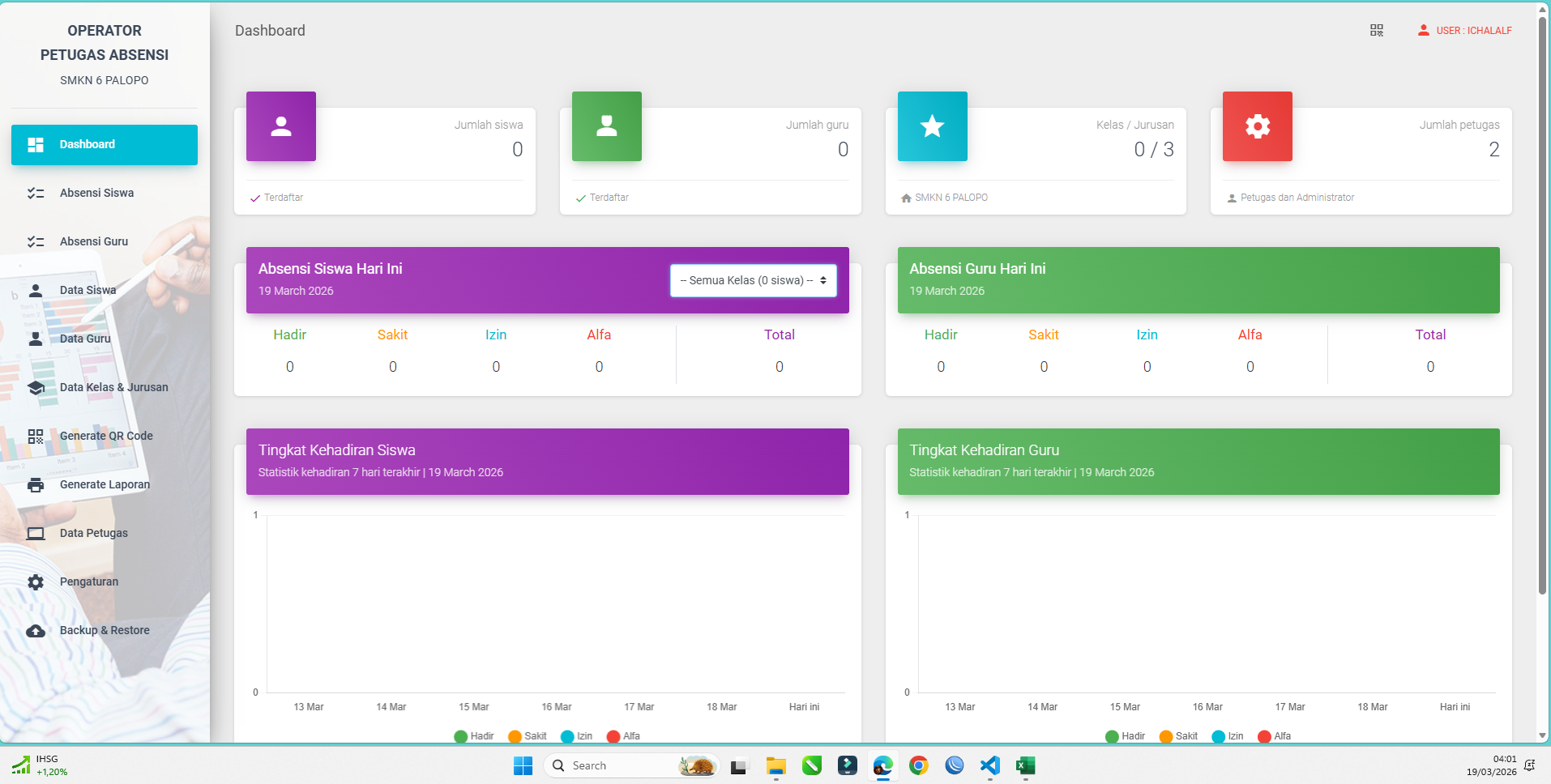Toggle Izin legend color in teacher chart

[x=1218, y=736]
